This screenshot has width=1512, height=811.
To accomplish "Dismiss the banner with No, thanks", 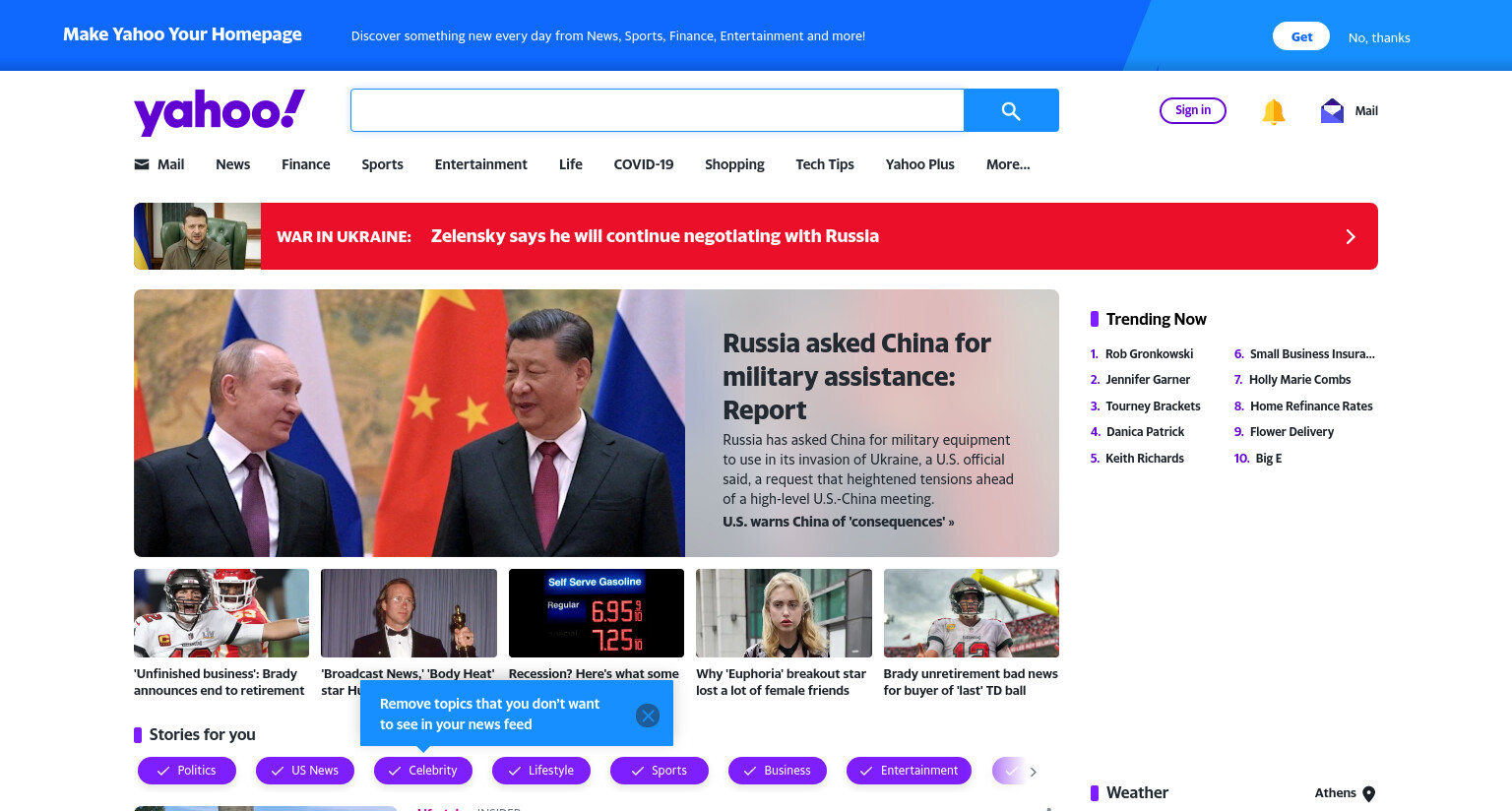I will click(x=1379, y=37).
